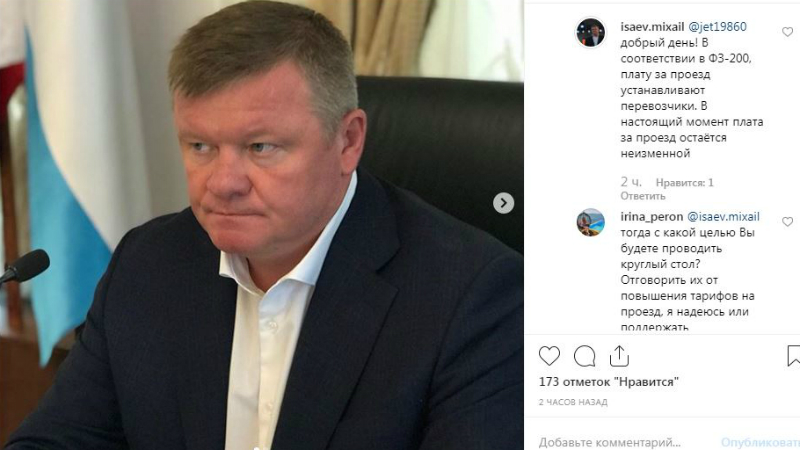800x450 pixels.
Task: Save the post with the bookmark icon
Action: [x=793, y=356]
